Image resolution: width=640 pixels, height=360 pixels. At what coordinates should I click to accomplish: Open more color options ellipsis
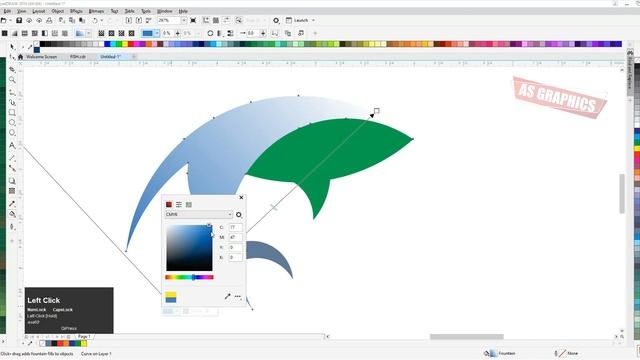238,296
